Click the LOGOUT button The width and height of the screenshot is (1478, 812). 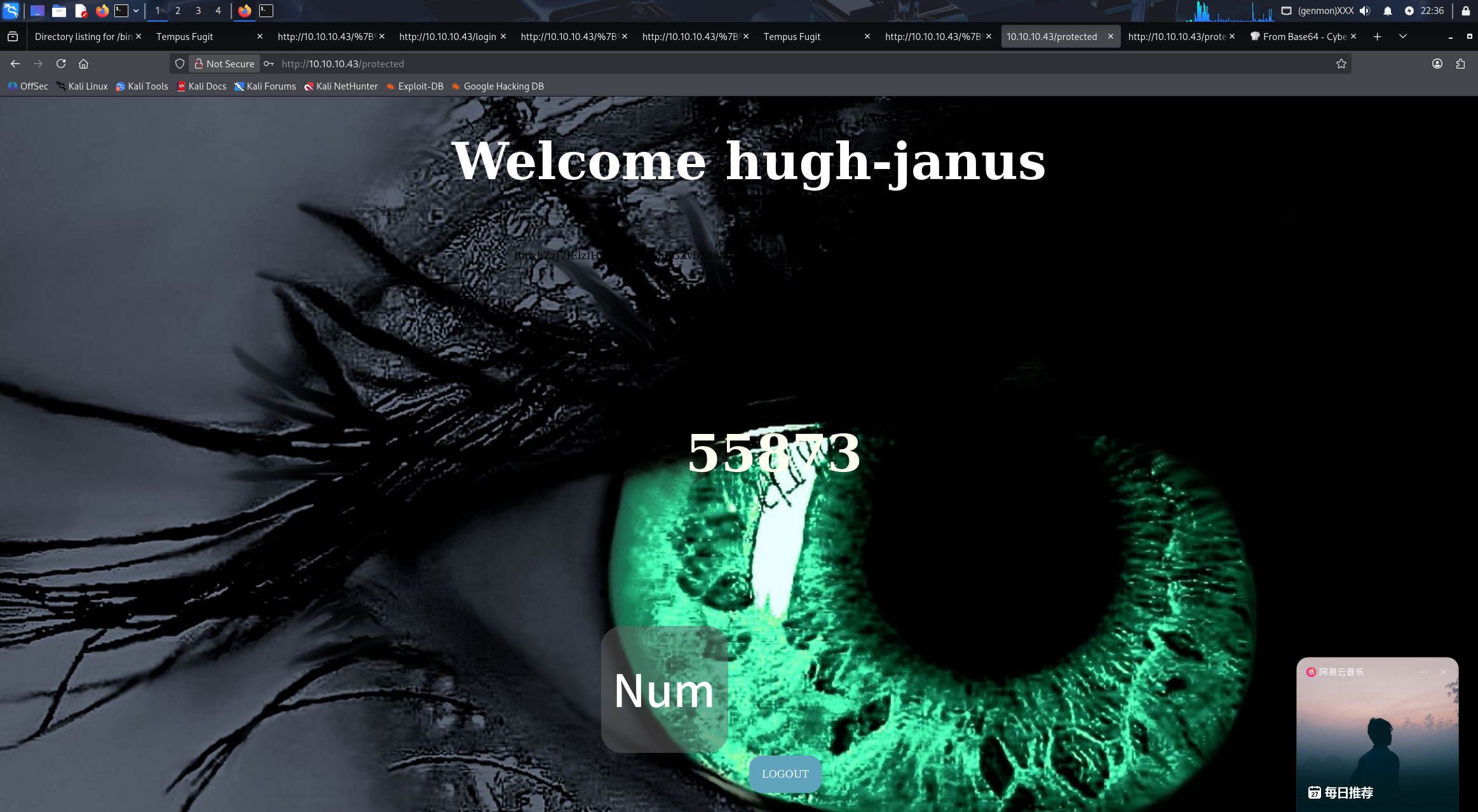[785, 773]
